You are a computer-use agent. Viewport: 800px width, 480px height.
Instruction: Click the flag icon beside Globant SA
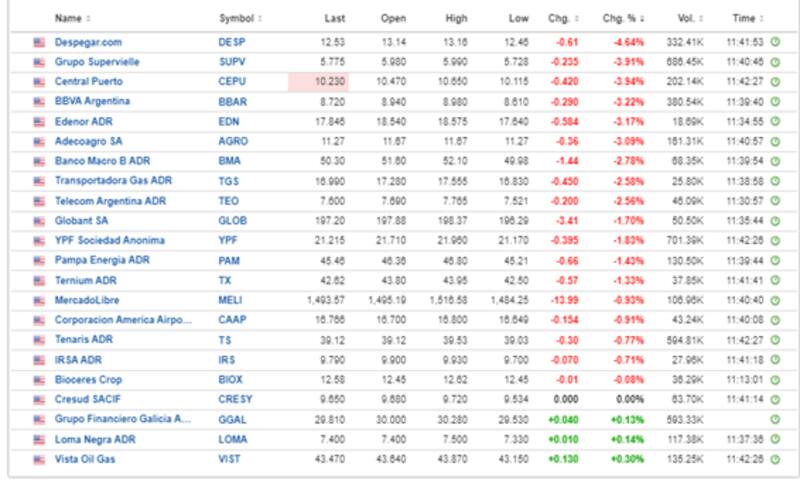pos(40,220)
